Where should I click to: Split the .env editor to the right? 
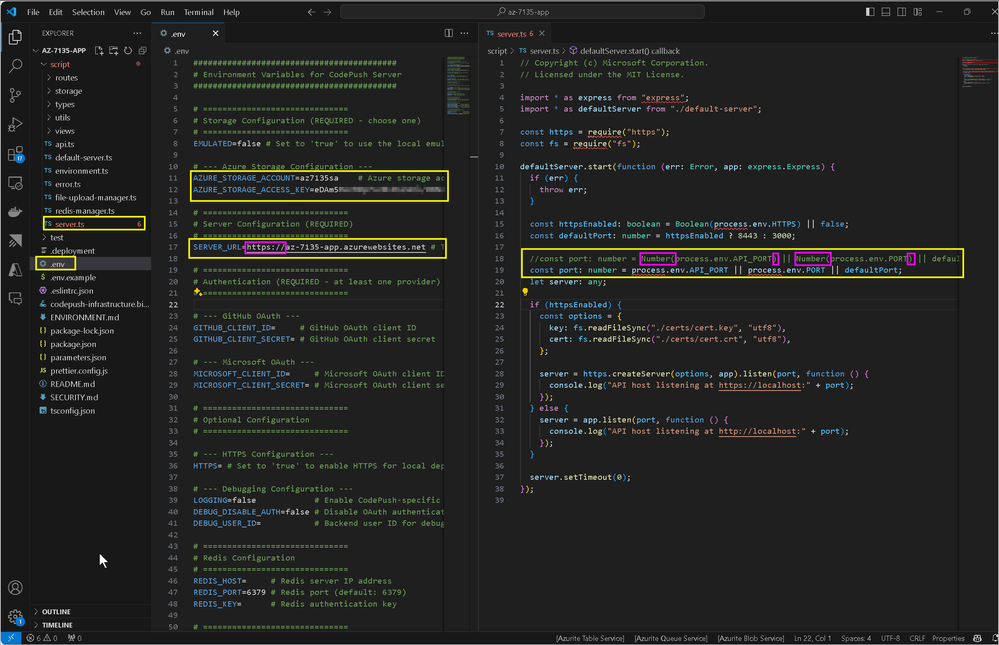coord(449,33)
